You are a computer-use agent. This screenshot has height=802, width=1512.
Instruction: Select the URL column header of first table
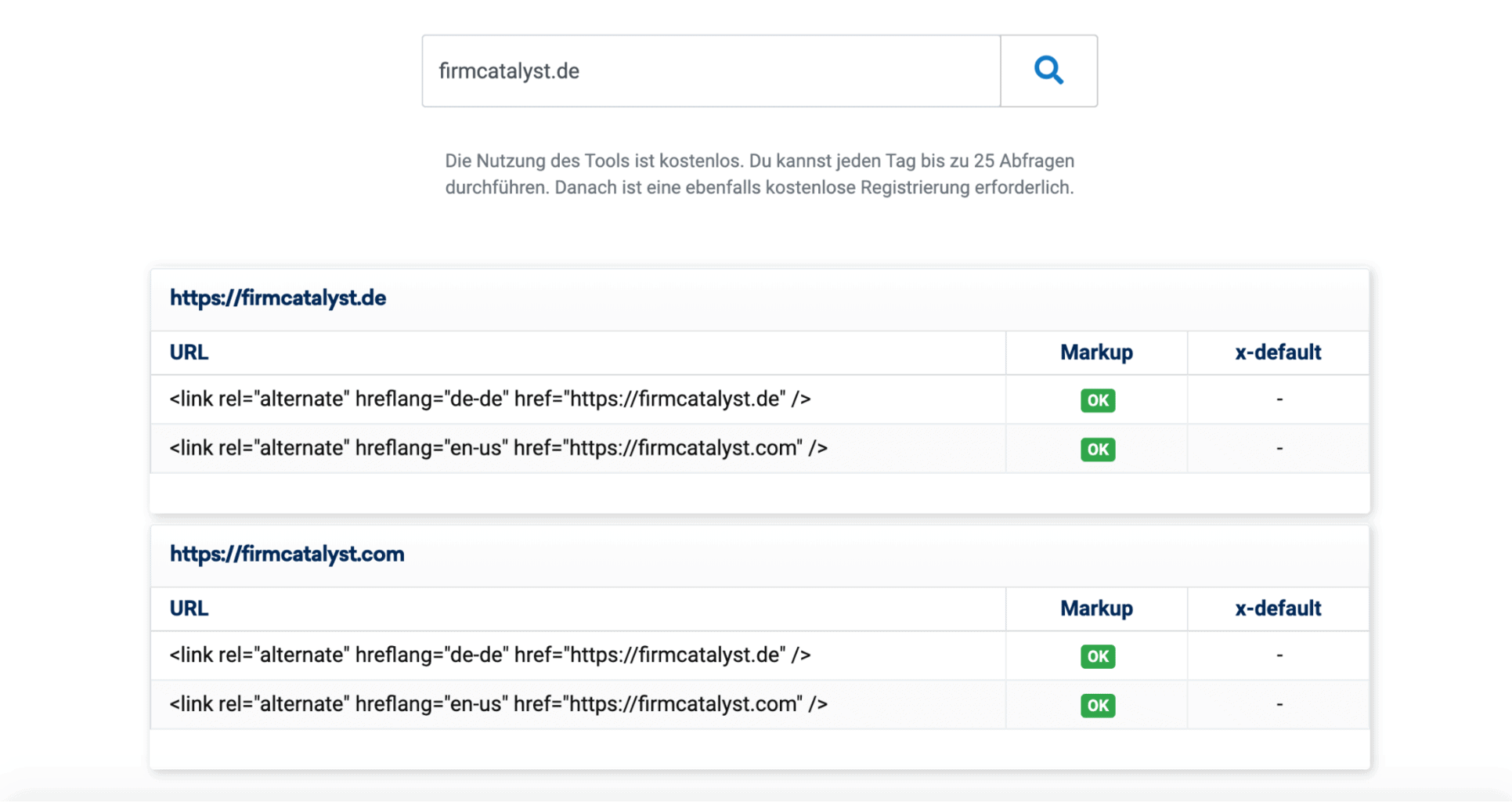pyautogui.click(x=188, y=352)
